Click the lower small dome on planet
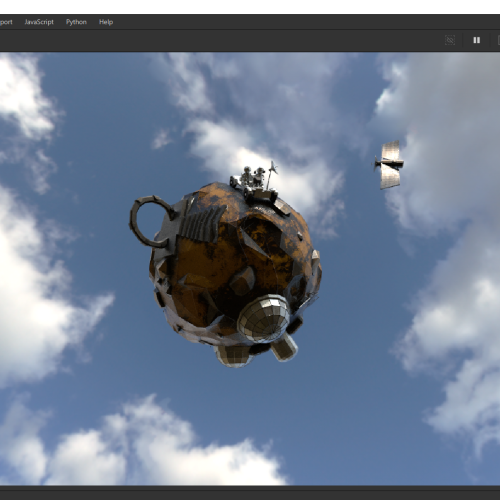 tap(233, 356)
